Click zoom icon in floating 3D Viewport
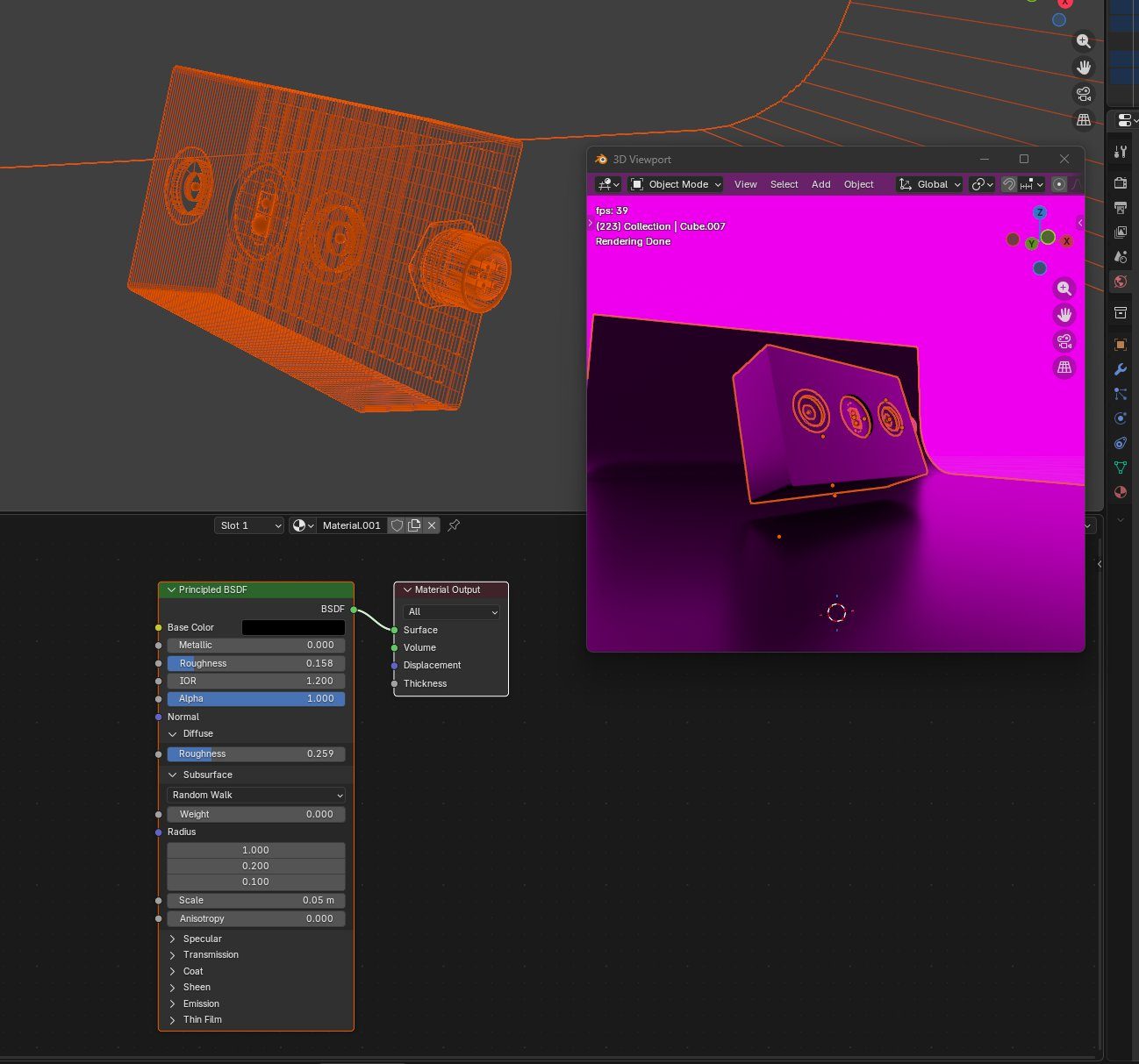 point(1064,289)
